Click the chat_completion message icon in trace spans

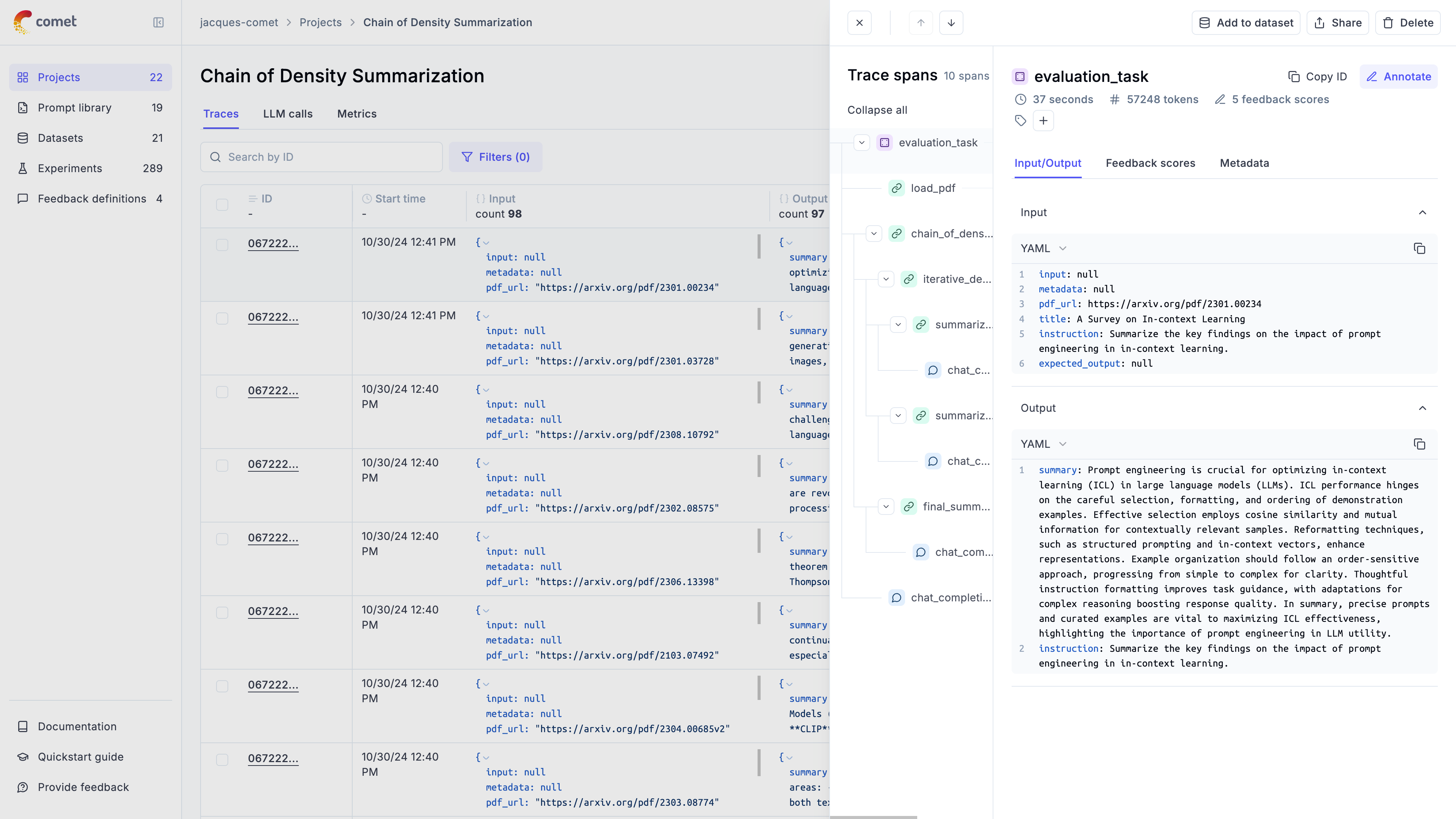click(x=897, y=598)
